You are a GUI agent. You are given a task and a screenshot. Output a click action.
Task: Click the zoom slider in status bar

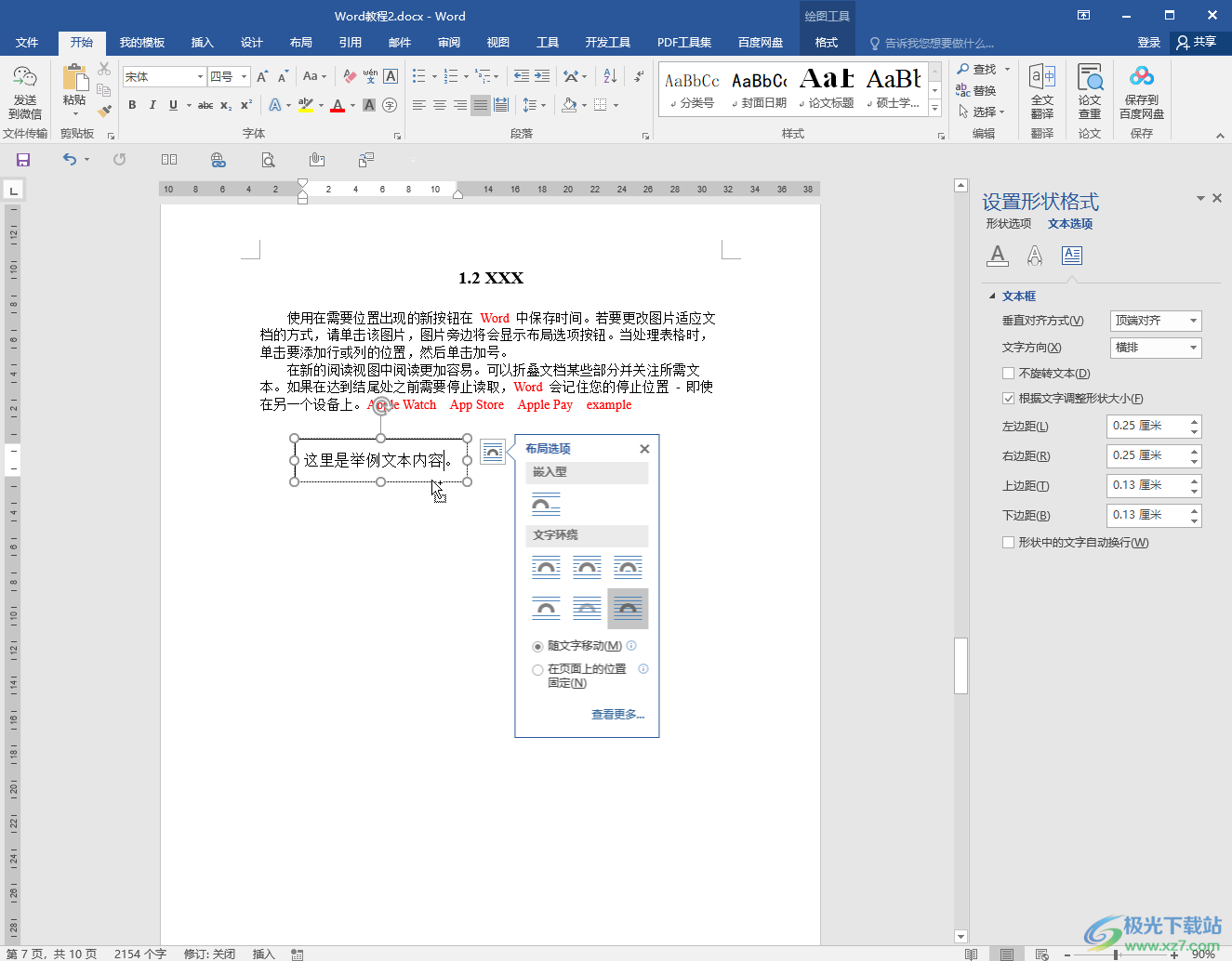pos(1117,954)
